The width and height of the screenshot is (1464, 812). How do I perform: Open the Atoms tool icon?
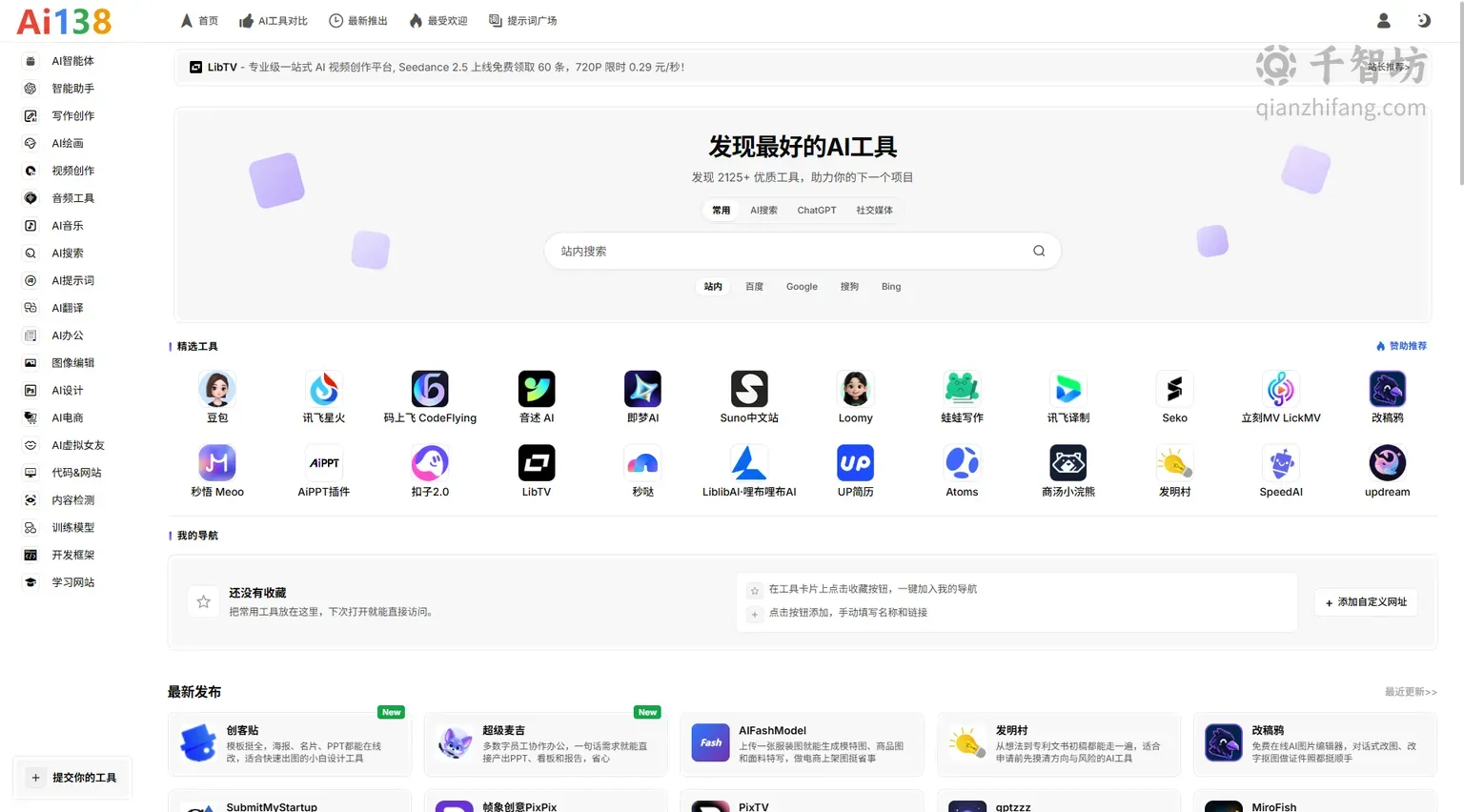(962, 463)
